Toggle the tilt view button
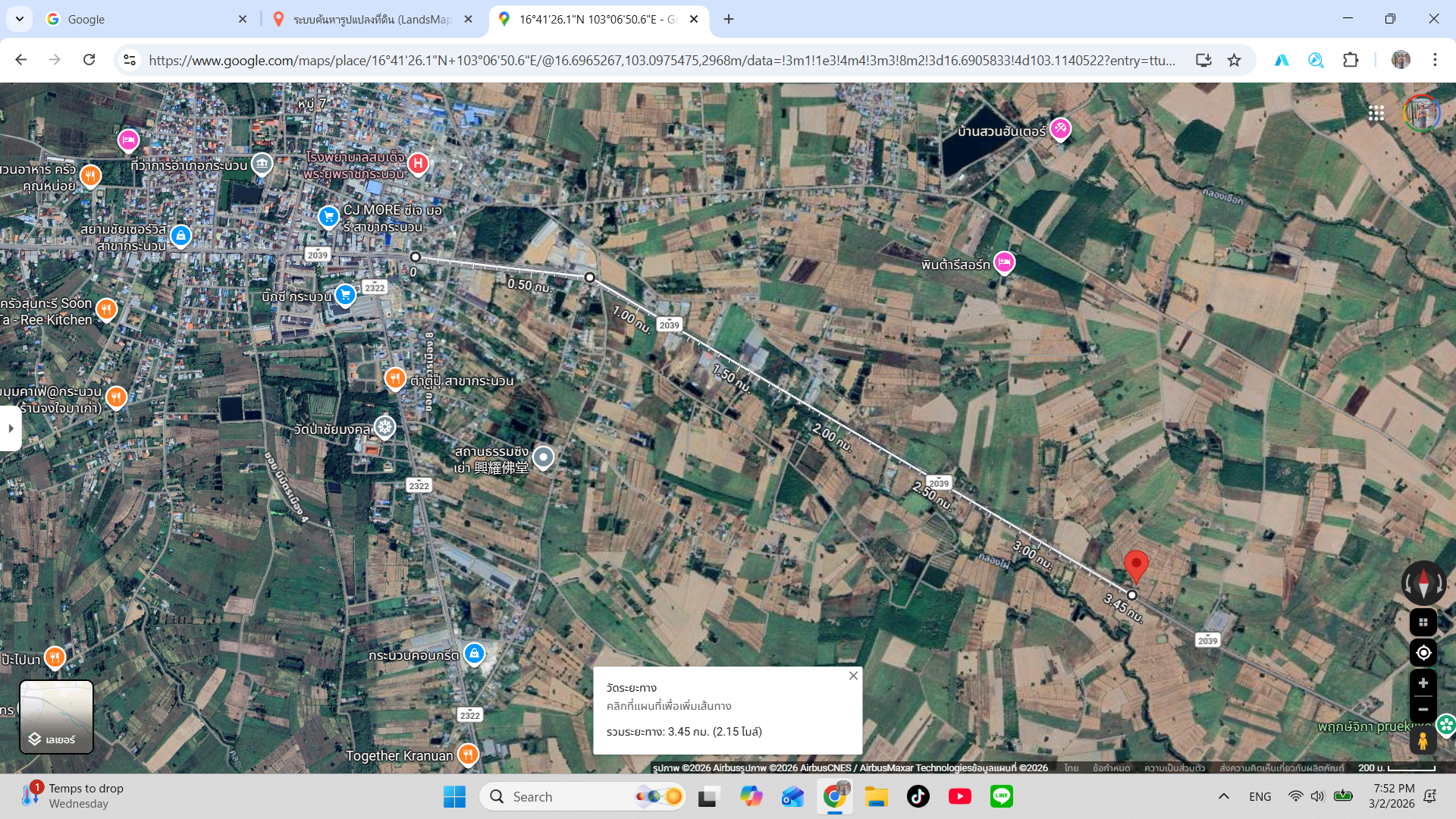This screenshot has height=819, width=1456. (x=1423, y=623)
